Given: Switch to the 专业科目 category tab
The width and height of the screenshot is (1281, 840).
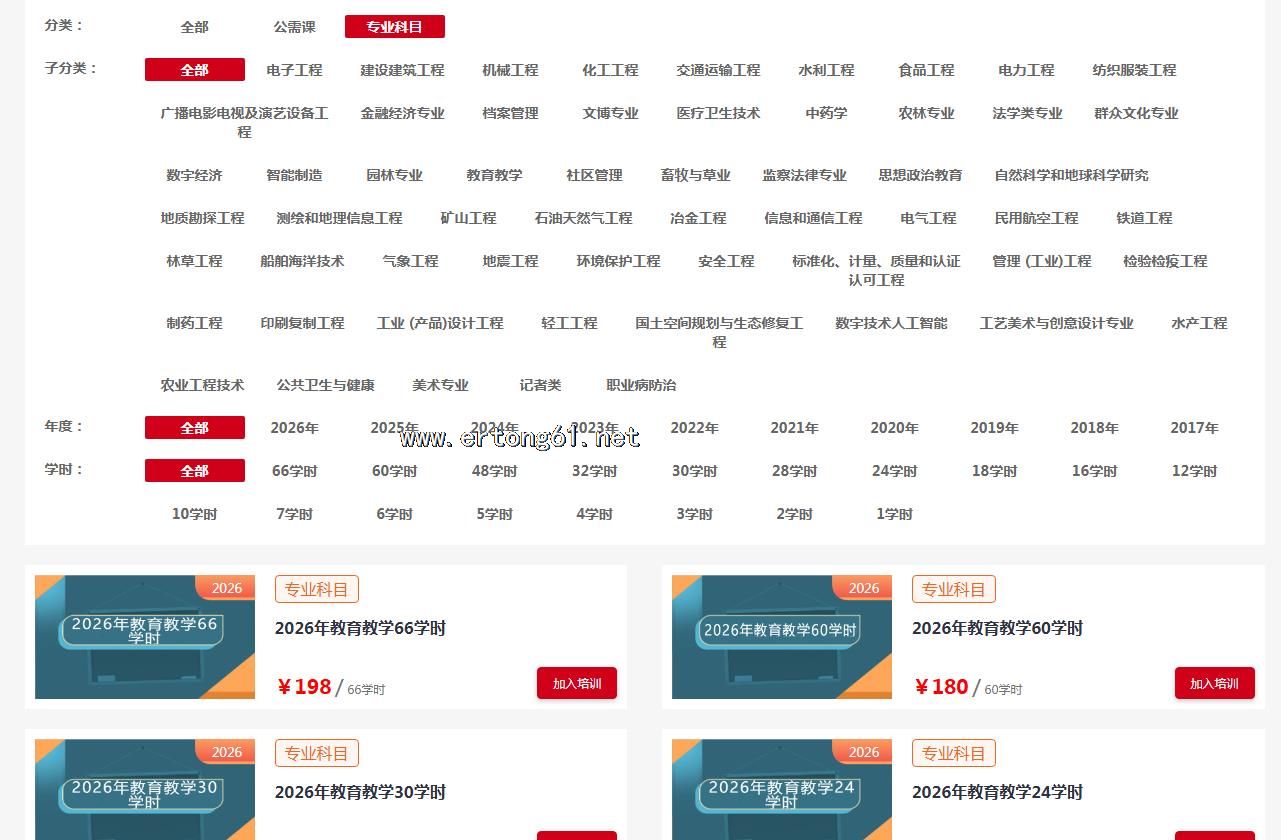Looking at the screenshot, I should coord(394,27).
